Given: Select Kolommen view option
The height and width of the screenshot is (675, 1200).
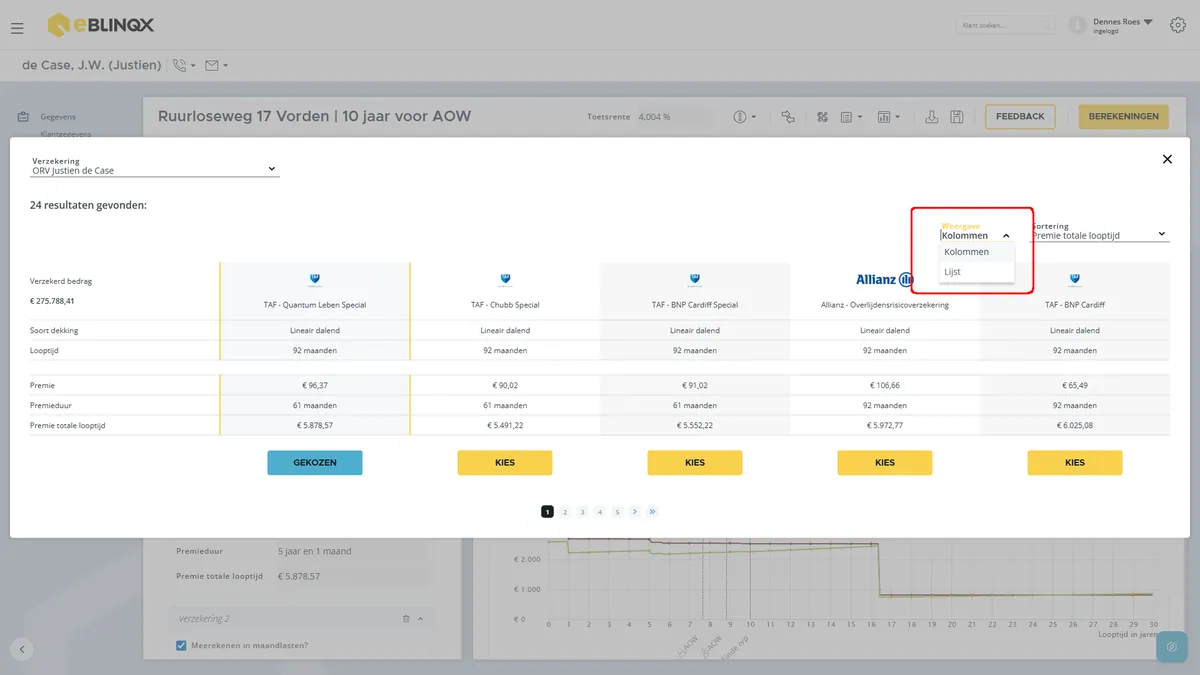Looking at the screenshot, I should tap(976, 252).
